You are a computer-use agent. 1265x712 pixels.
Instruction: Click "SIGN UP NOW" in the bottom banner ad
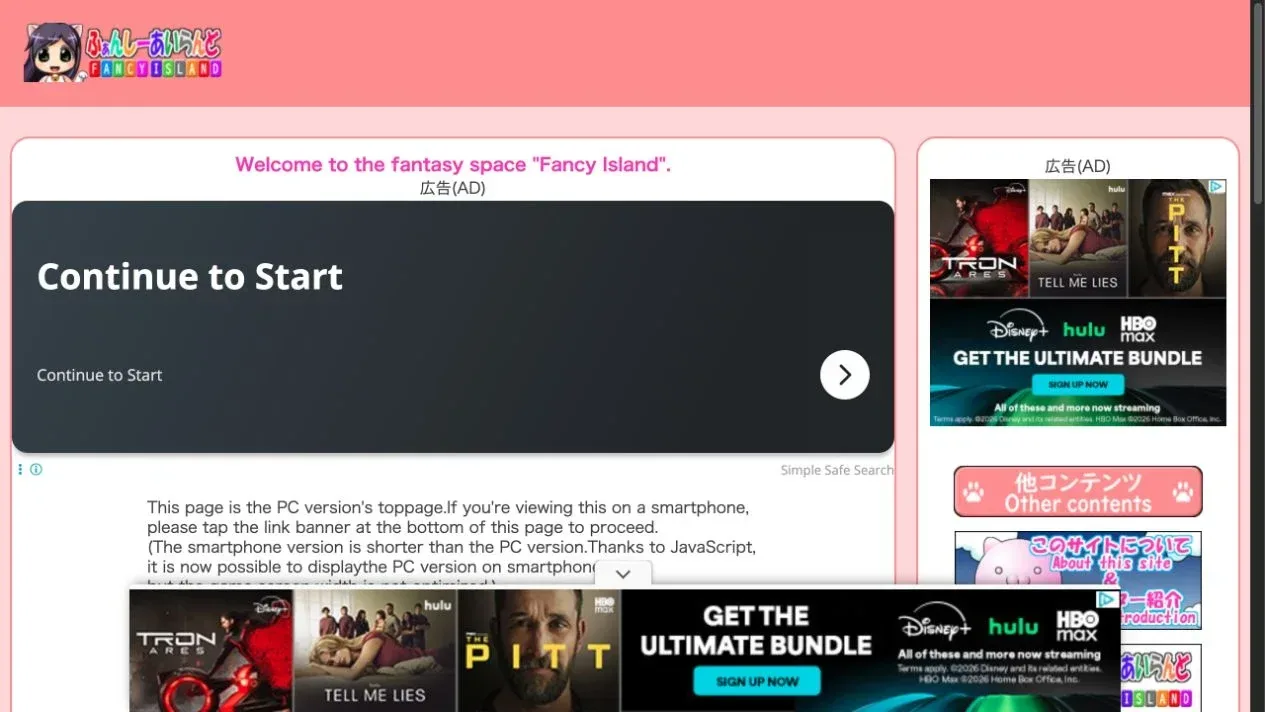pyautogui.click(x=757, y=681)
